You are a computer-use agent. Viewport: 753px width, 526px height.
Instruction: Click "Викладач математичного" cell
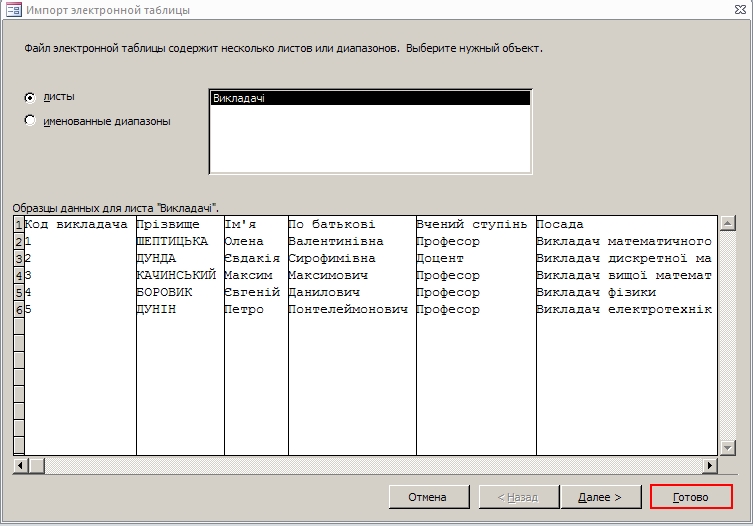627,241
